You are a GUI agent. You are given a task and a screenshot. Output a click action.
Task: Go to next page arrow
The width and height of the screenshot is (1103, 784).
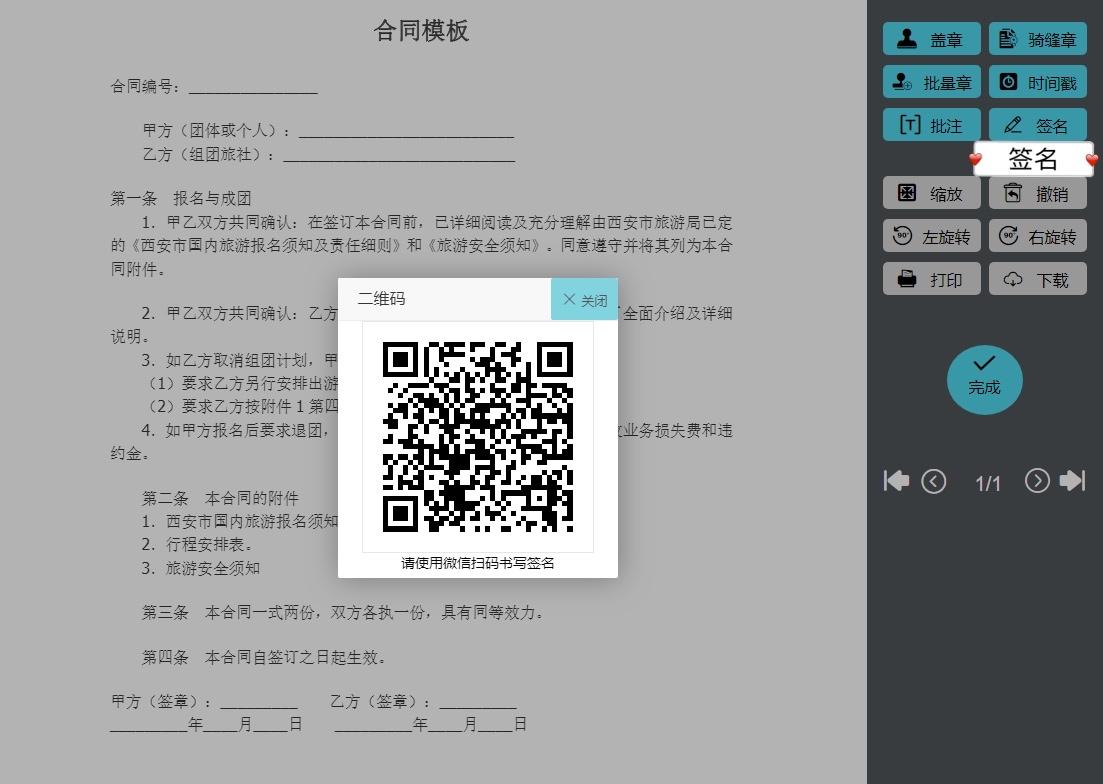point(1037,481)
